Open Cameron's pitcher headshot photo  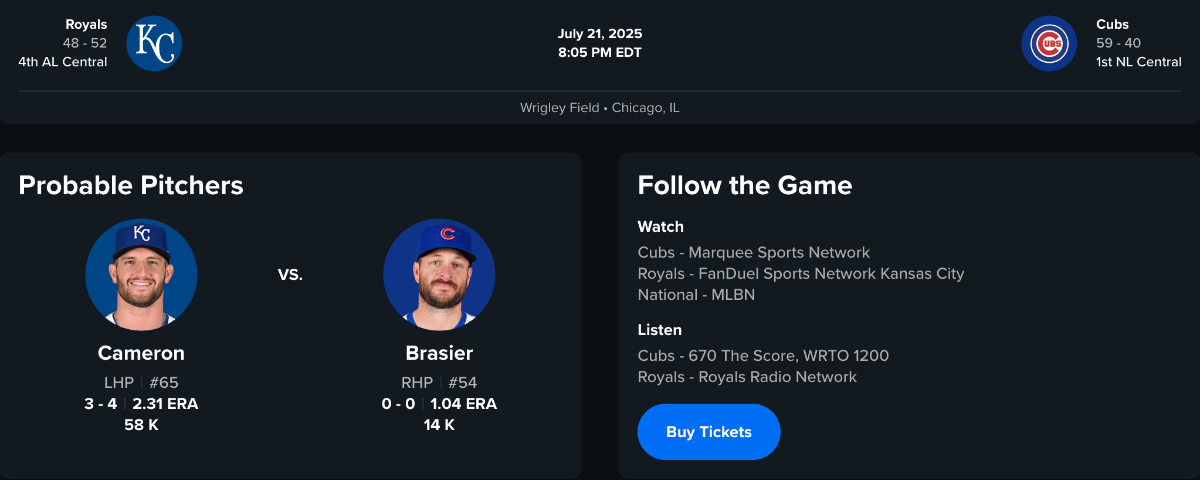point(141,275)
